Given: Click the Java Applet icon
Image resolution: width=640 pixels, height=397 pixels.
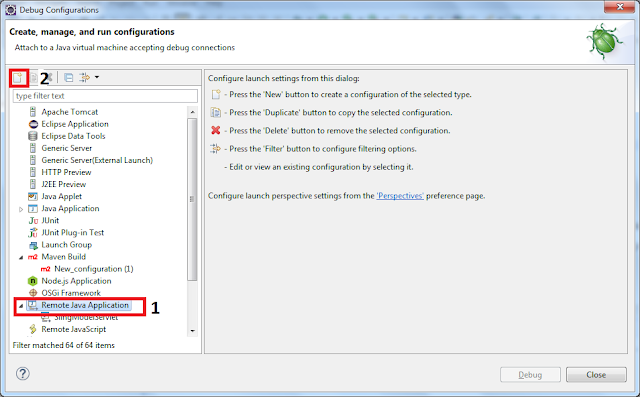Looking at the screenshot, I should tap(33, 196).
